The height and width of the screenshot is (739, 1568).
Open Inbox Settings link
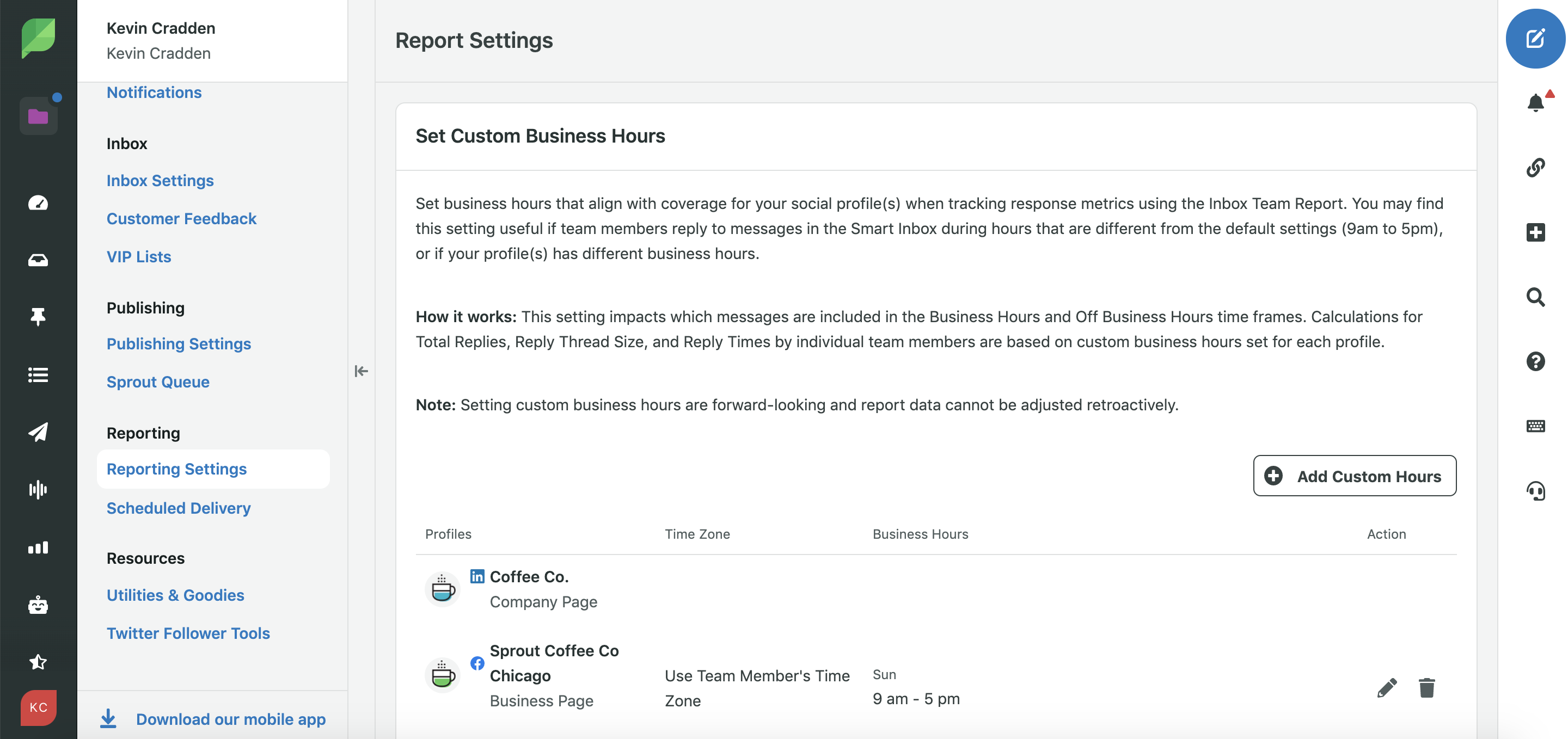[x=160, y=181]
